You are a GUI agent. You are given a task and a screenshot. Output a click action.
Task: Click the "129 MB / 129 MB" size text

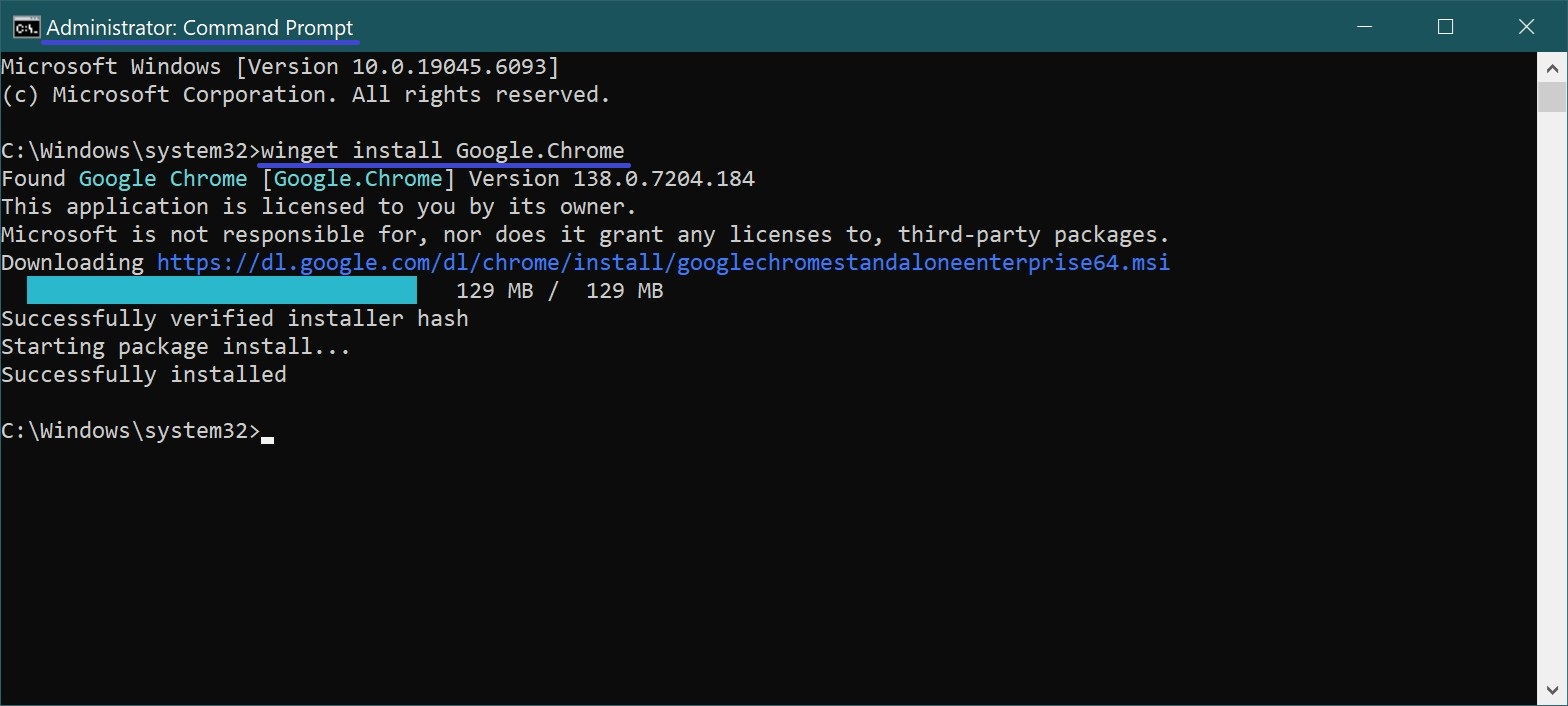point(560,291)
